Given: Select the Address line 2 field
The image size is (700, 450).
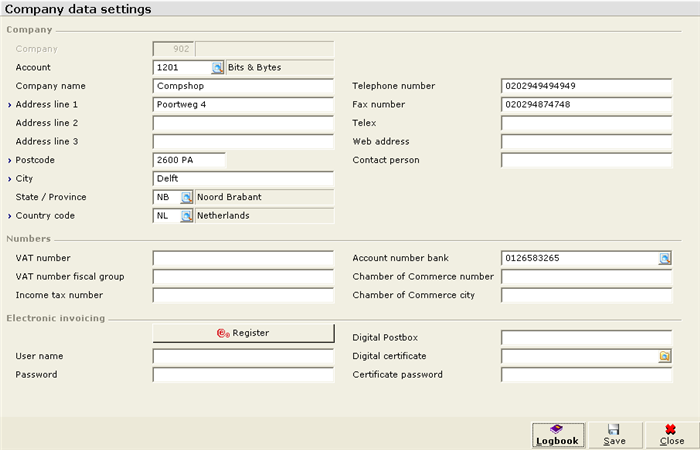Looking at the screenshot, I should (243, 123).
